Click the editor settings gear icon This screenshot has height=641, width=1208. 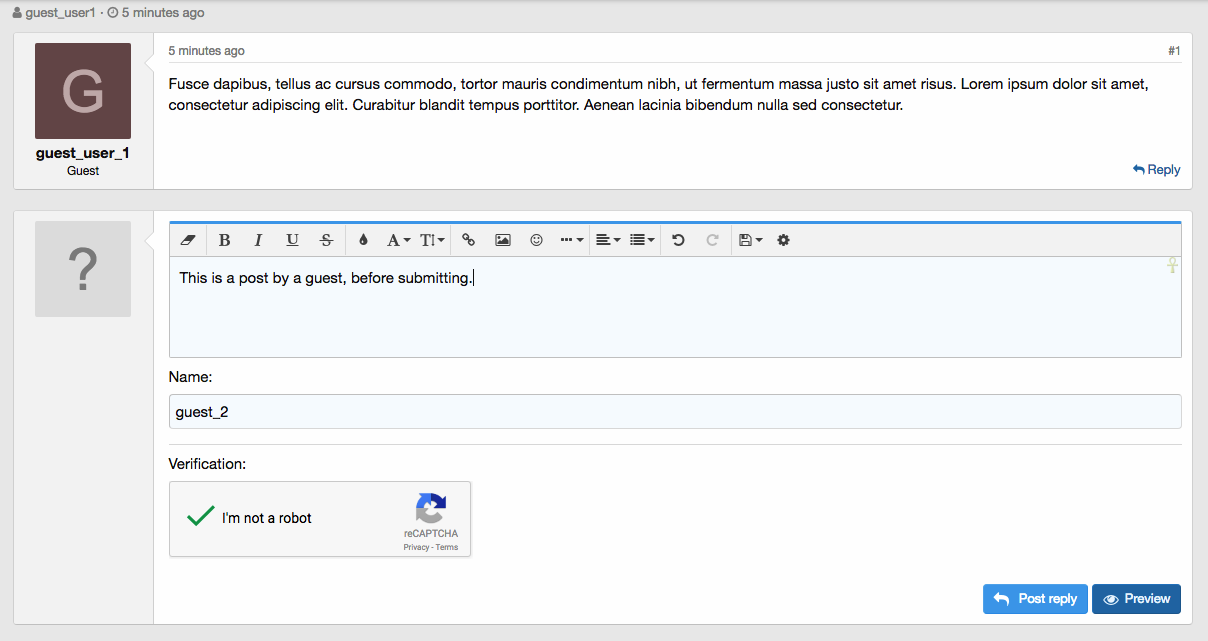coord(783,240)
